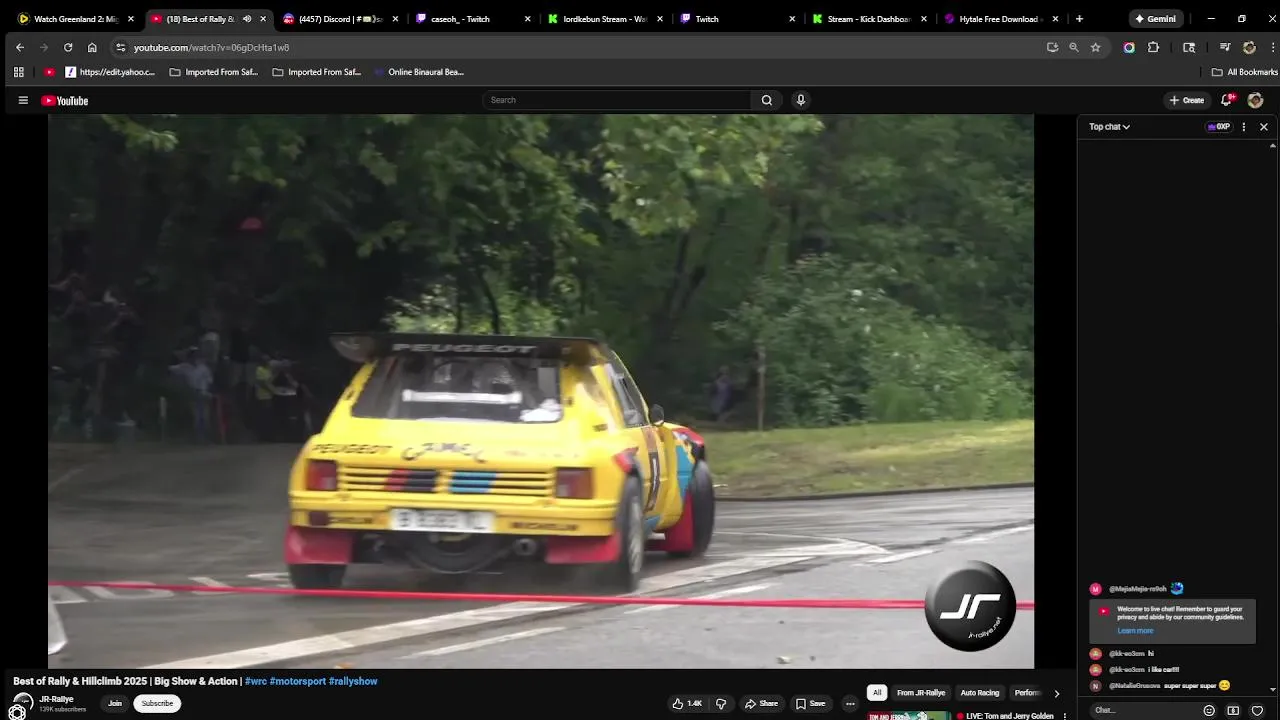Open the #rallyshow hashtag link
The width and height of the screenshot is (1280, 720).
[x=353, y=682]
